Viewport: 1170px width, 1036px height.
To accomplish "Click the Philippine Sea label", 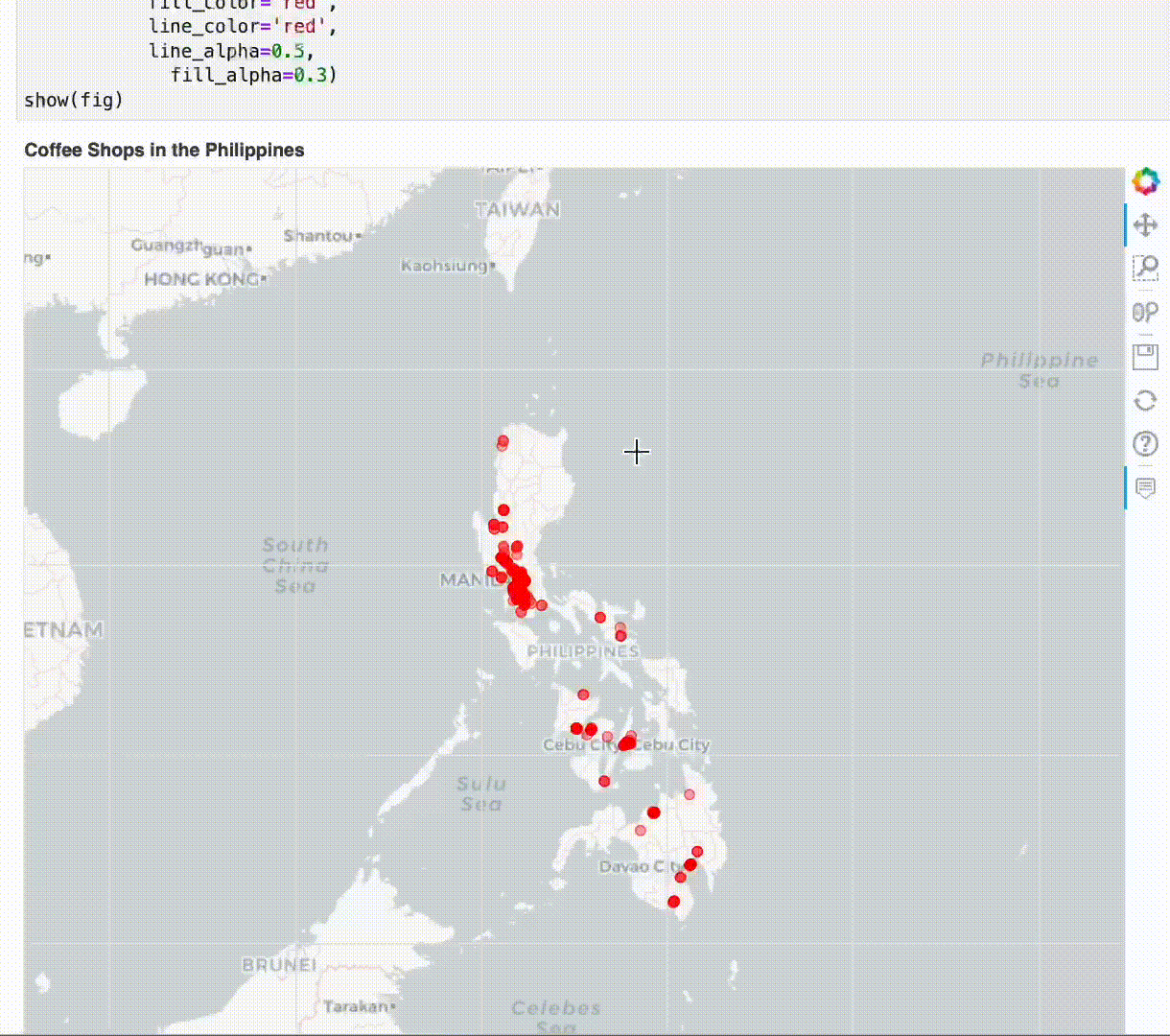I will tap(1039, 370).
